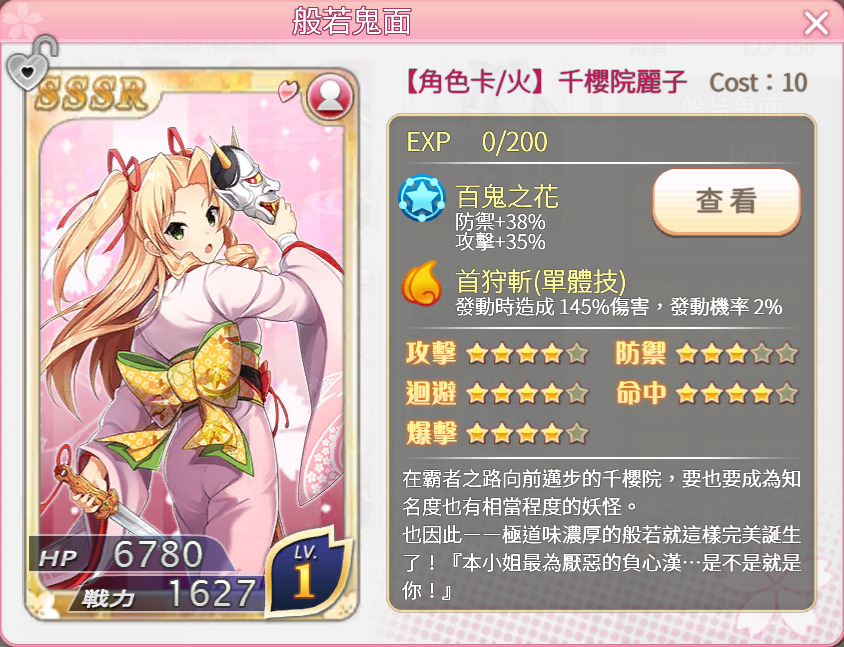Click the 爆擊 star rating row

click(x=497, y=433)
